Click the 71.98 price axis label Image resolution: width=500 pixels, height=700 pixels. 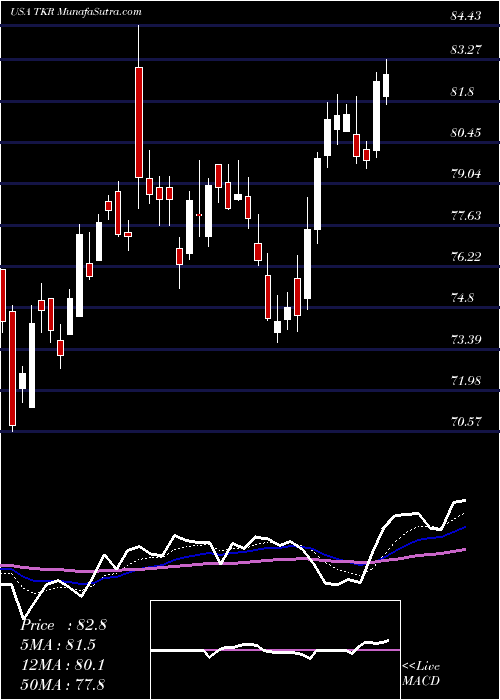click(x=466, y=381)
